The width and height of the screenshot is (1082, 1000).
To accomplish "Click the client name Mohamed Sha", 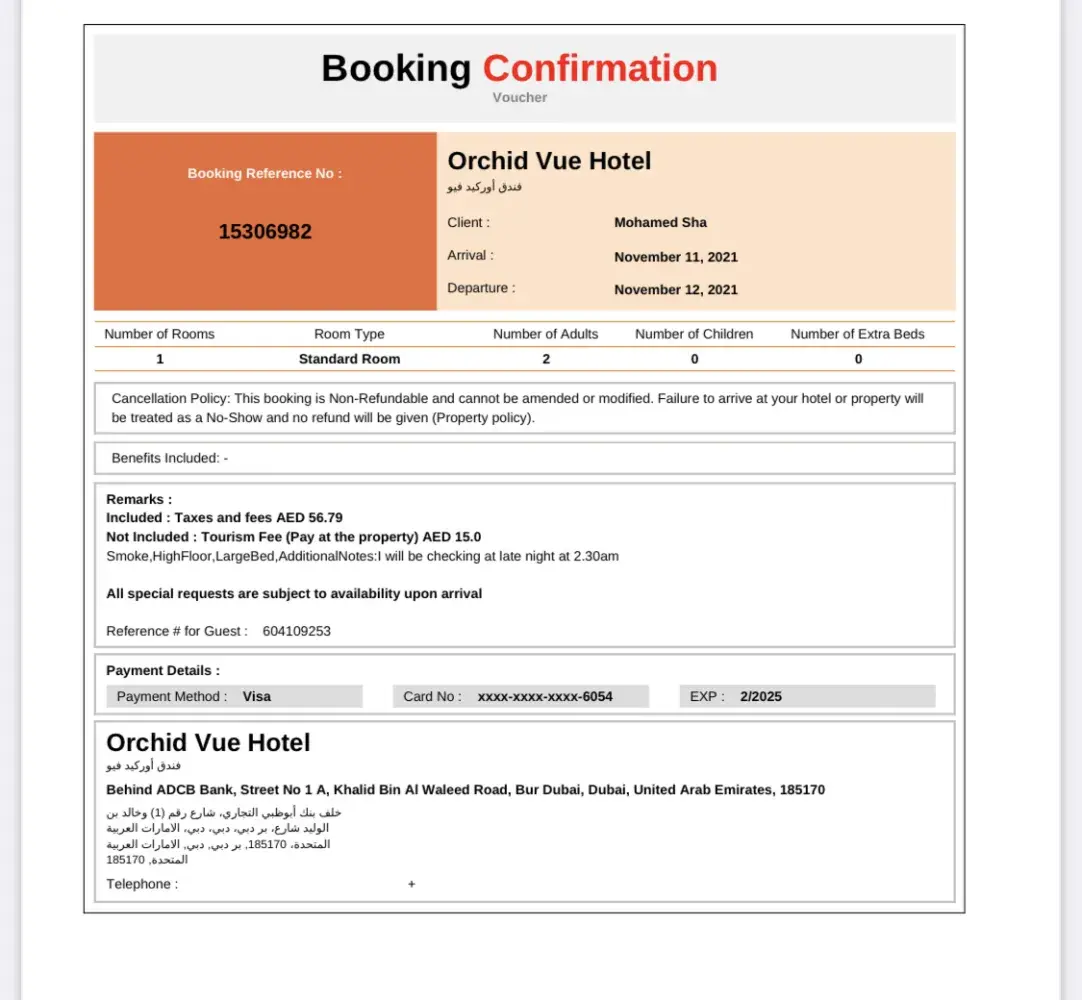I will tap(660, 223).
